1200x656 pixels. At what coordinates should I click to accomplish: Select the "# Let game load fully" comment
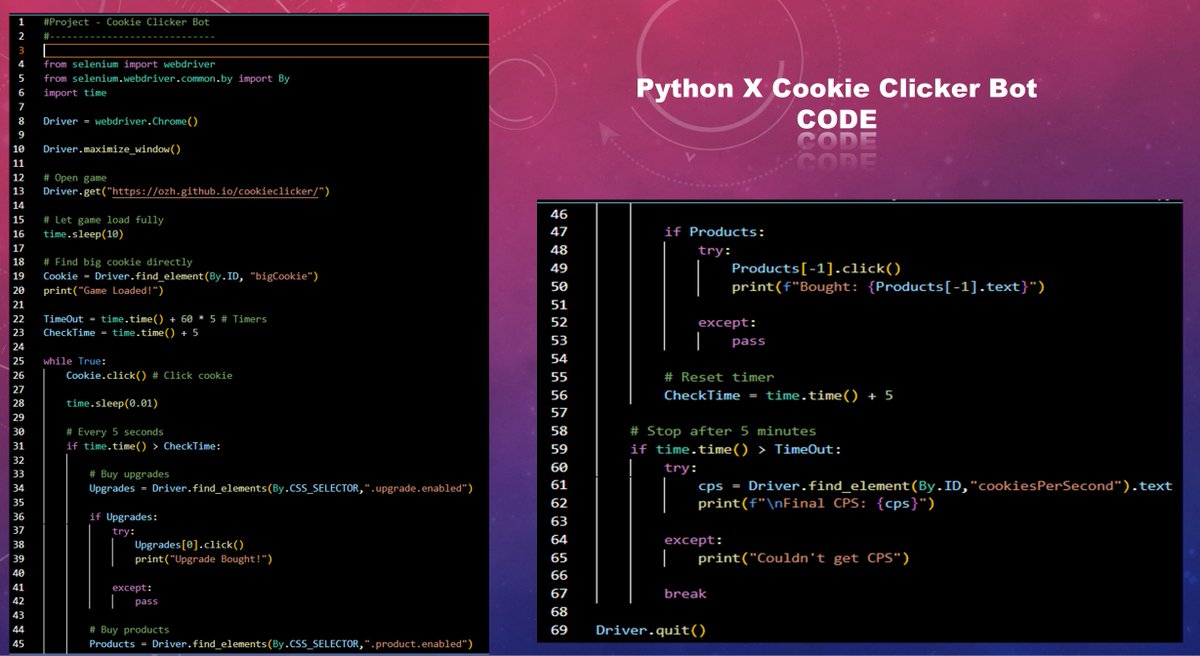coord(103,219)
